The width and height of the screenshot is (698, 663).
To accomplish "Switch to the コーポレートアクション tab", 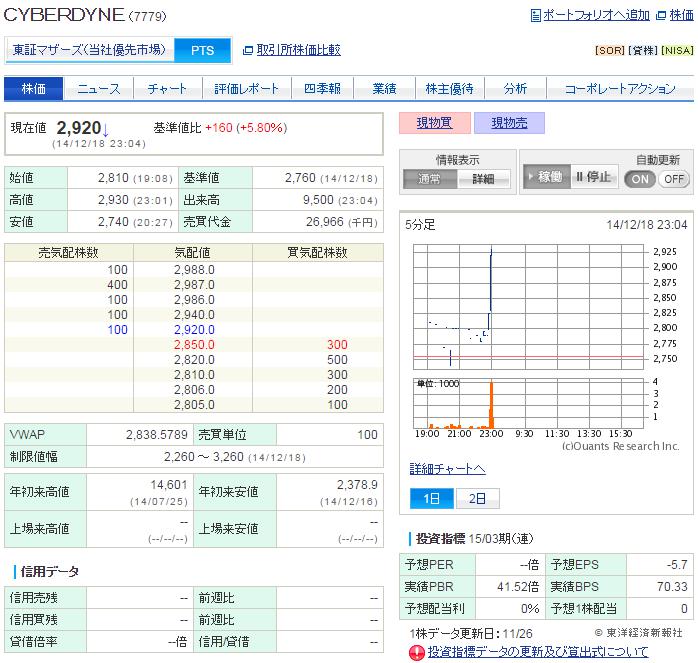I will (620, 89).
